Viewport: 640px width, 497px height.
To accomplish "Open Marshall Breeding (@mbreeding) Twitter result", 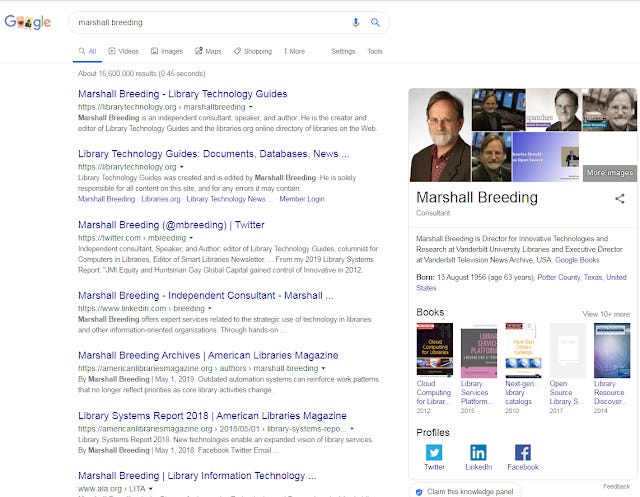I will (171, 225).
